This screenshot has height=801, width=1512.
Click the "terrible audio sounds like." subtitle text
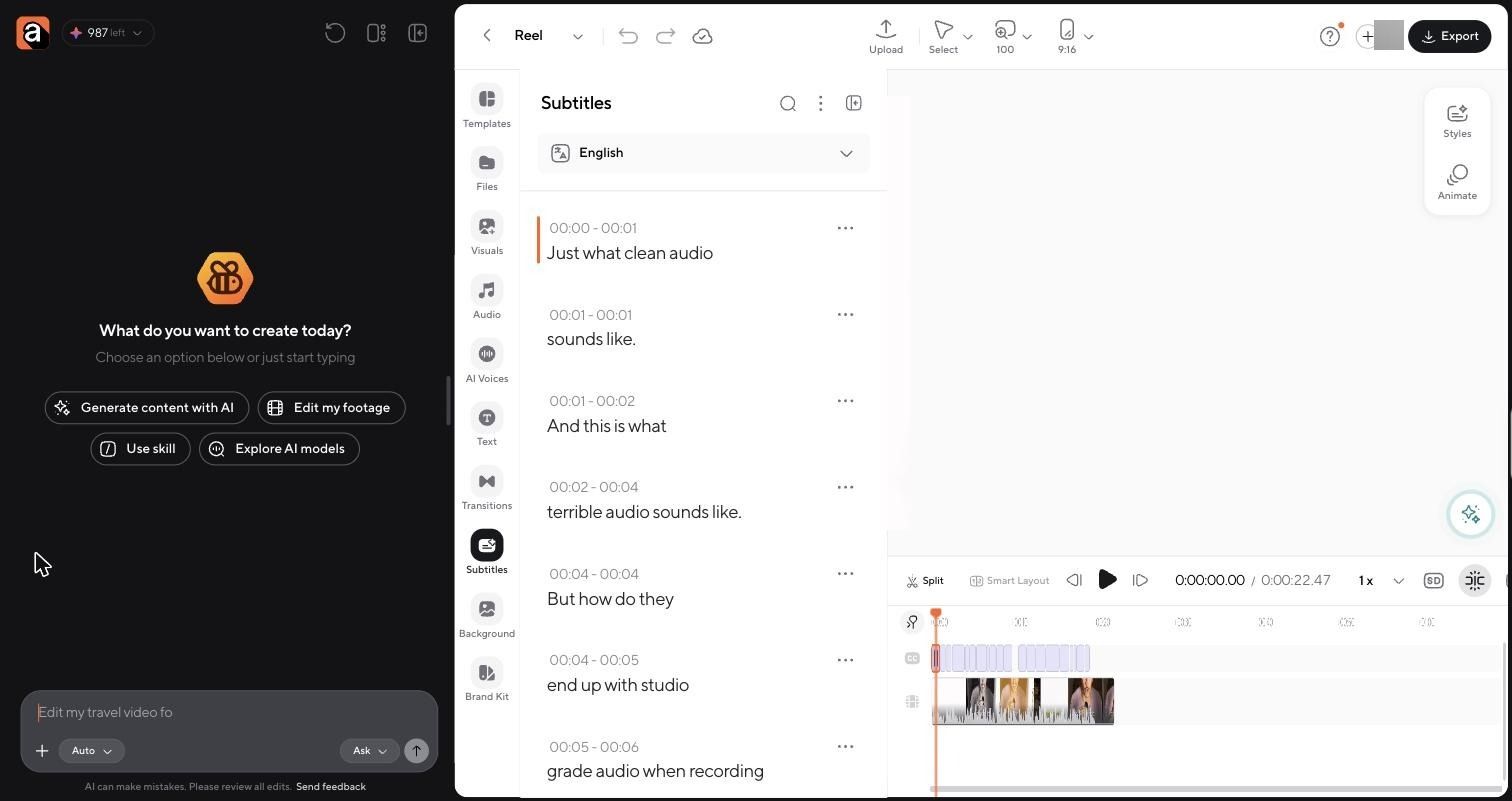click(644, 512)
